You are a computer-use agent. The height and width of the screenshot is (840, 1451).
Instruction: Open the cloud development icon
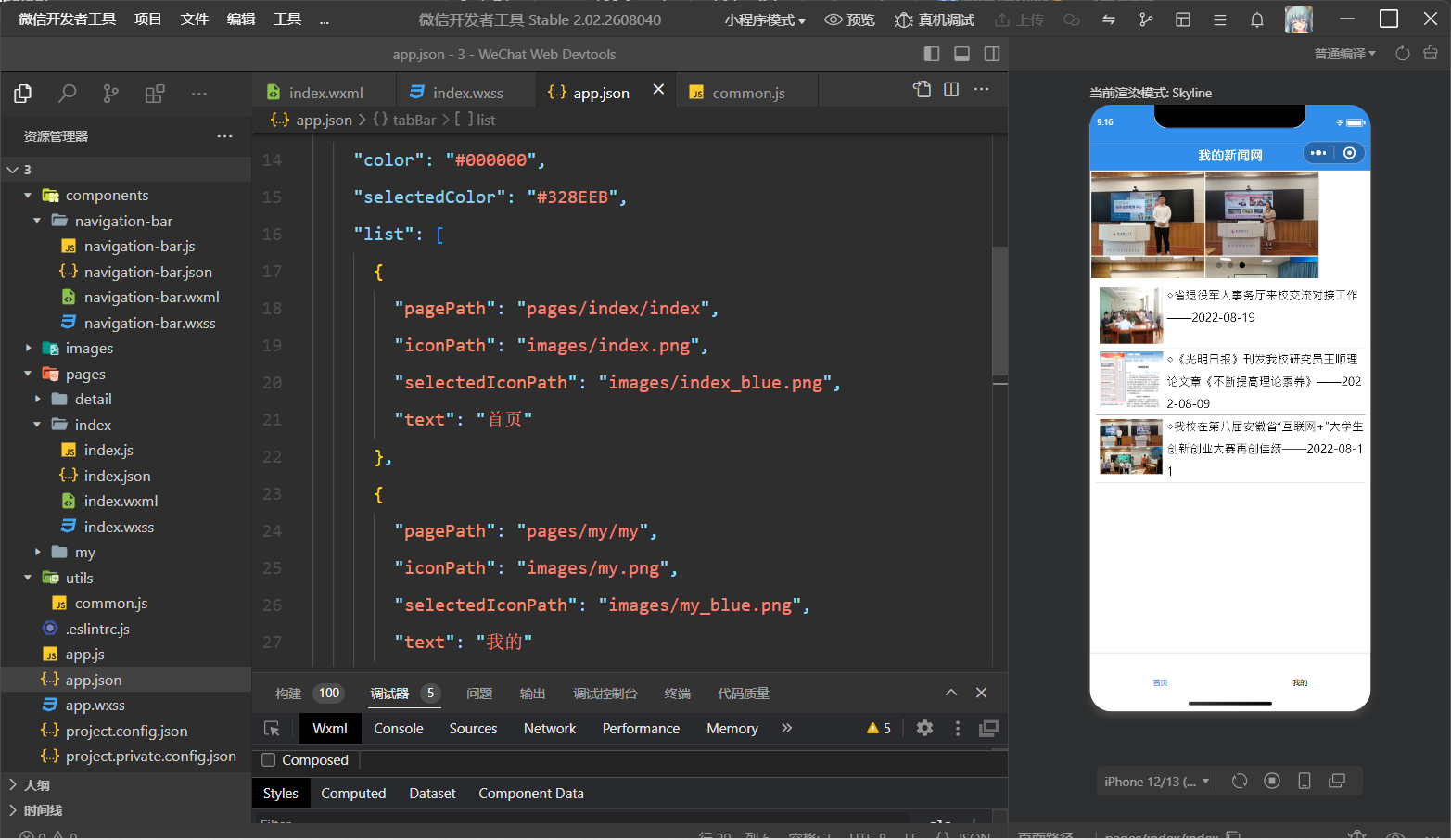coord(1072,19)
